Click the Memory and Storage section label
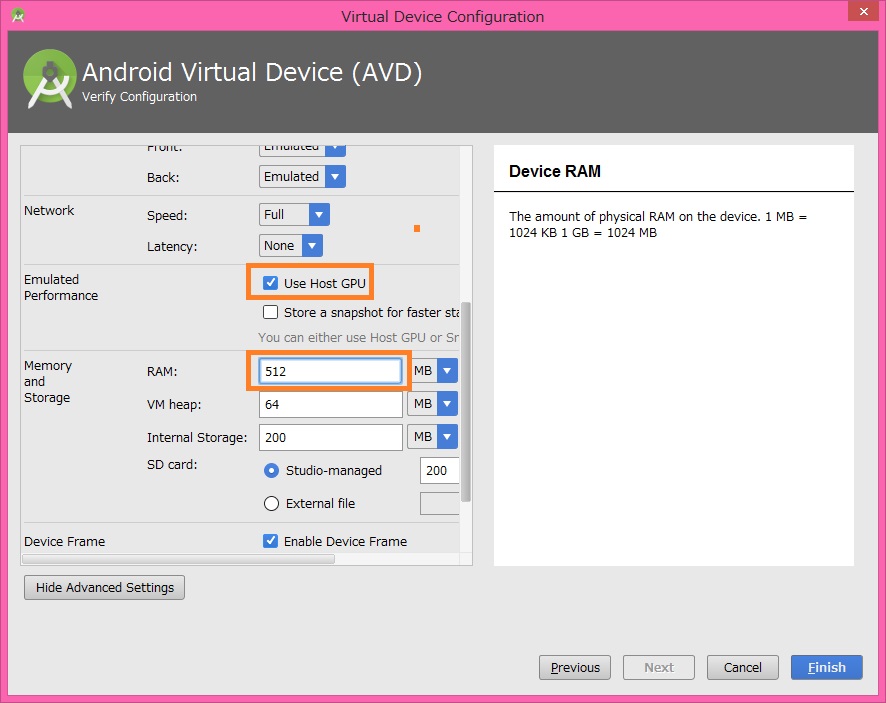This screenshot has height=703, width=886. pyautogui.click(x=48, y=381)
